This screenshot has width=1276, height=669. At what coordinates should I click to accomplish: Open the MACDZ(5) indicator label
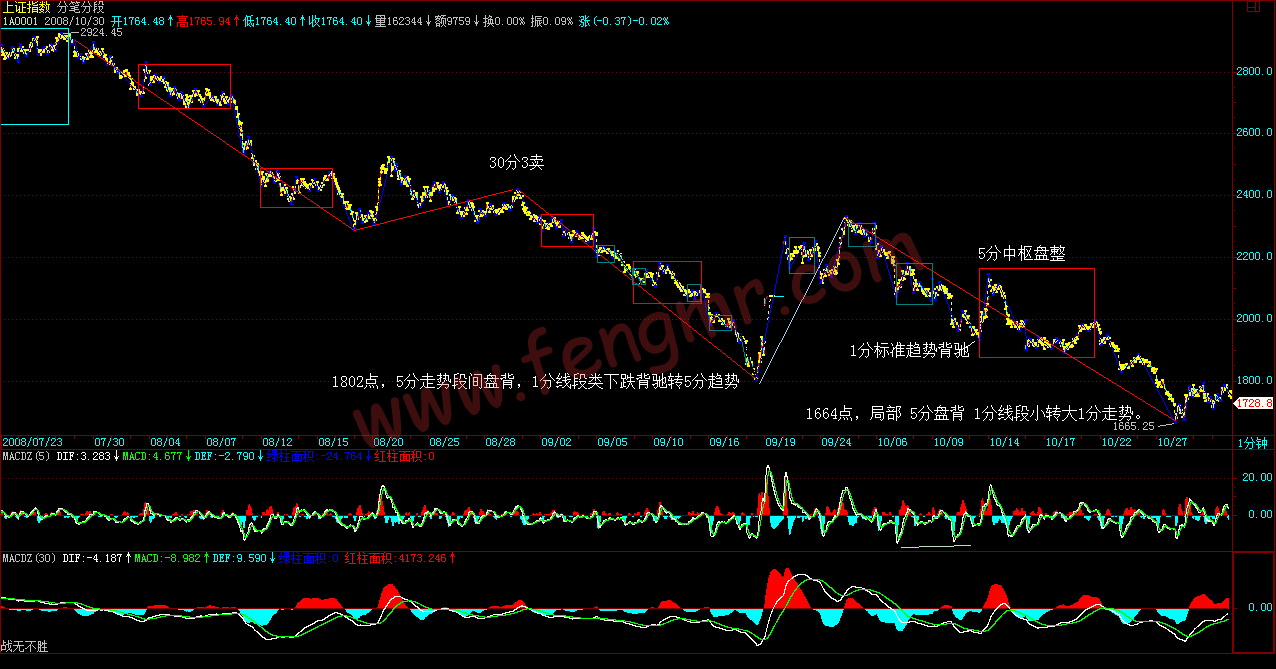click(x=24, y=457)
